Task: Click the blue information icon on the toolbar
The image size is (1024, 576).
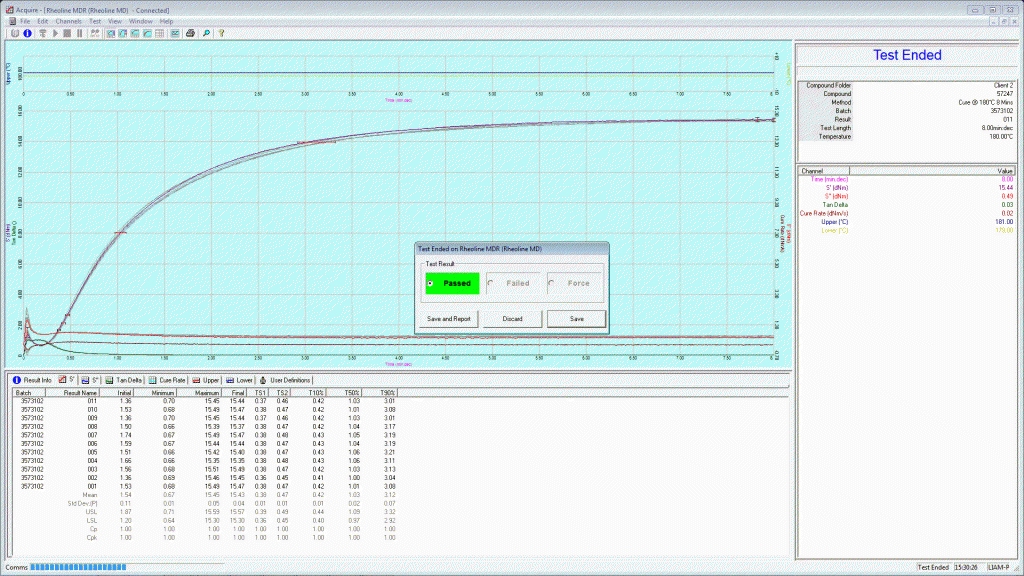Action: tap(27, 33)
